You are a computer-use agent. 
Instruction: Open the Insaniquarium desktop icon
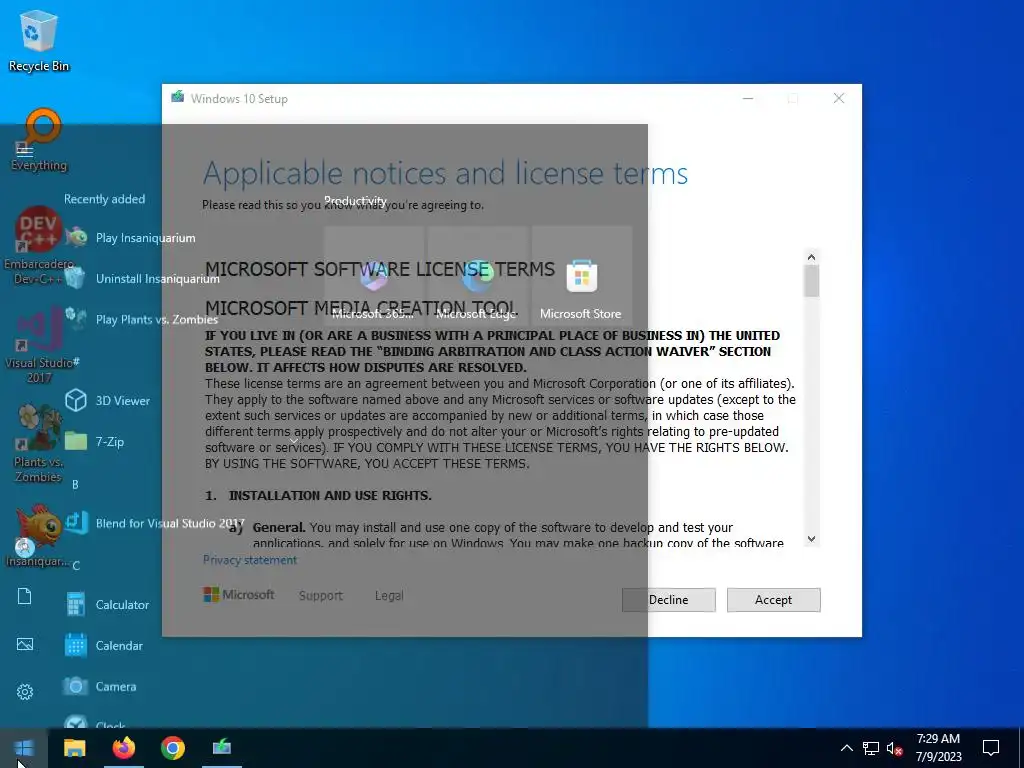(37, 536)
